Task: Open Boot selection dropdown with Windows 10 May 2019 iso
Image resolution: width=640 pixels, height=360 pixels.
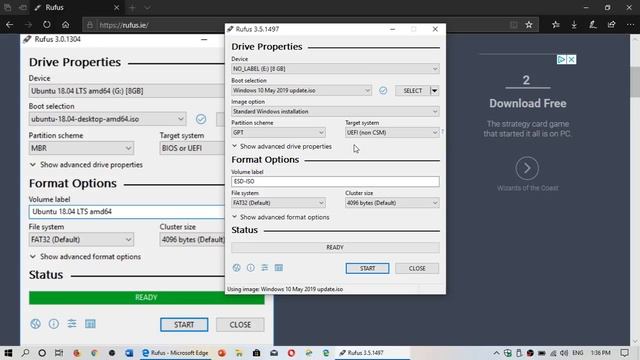Action: pos(301,91)
